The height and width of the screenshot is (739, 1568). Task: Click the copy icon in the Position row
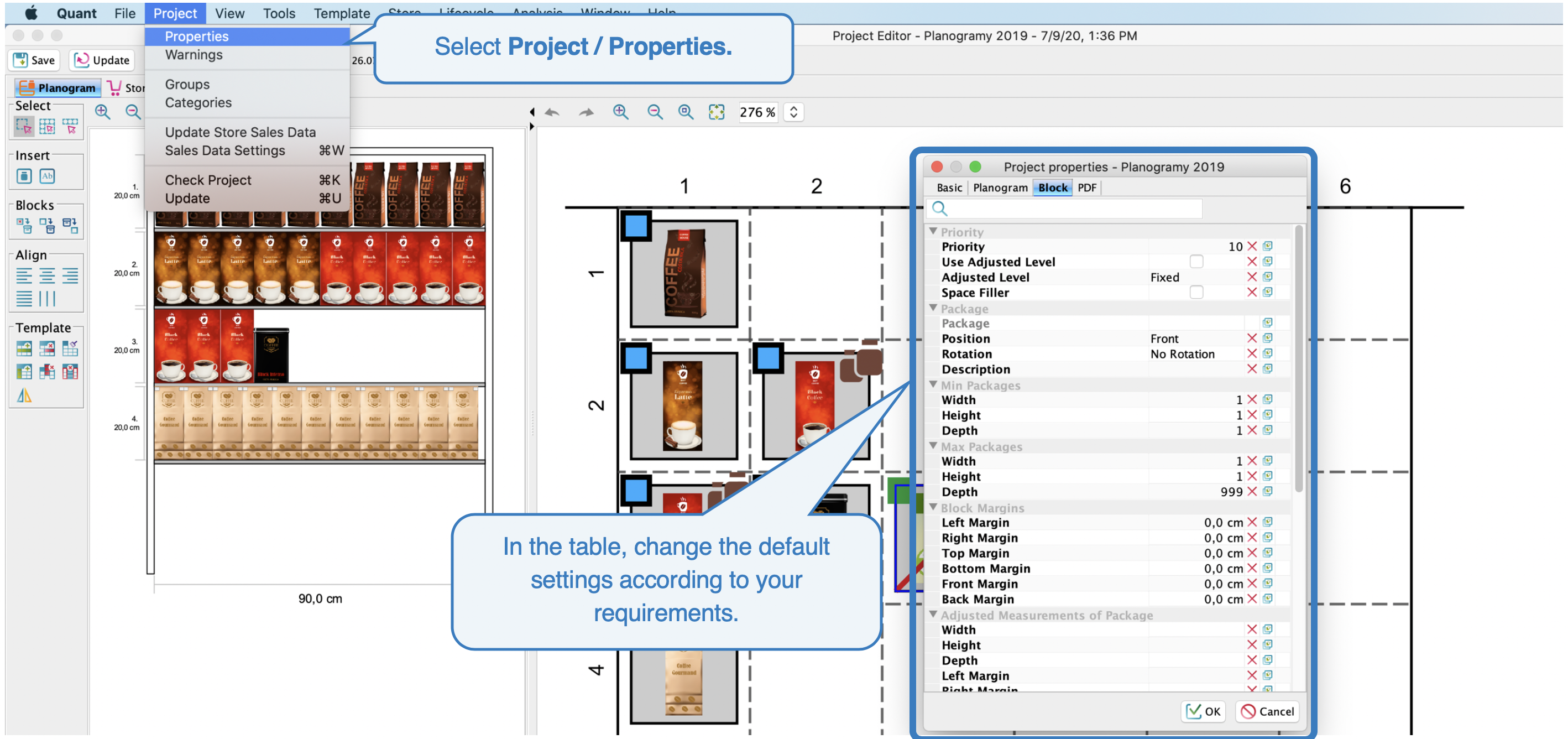[x=1267, y=339]
